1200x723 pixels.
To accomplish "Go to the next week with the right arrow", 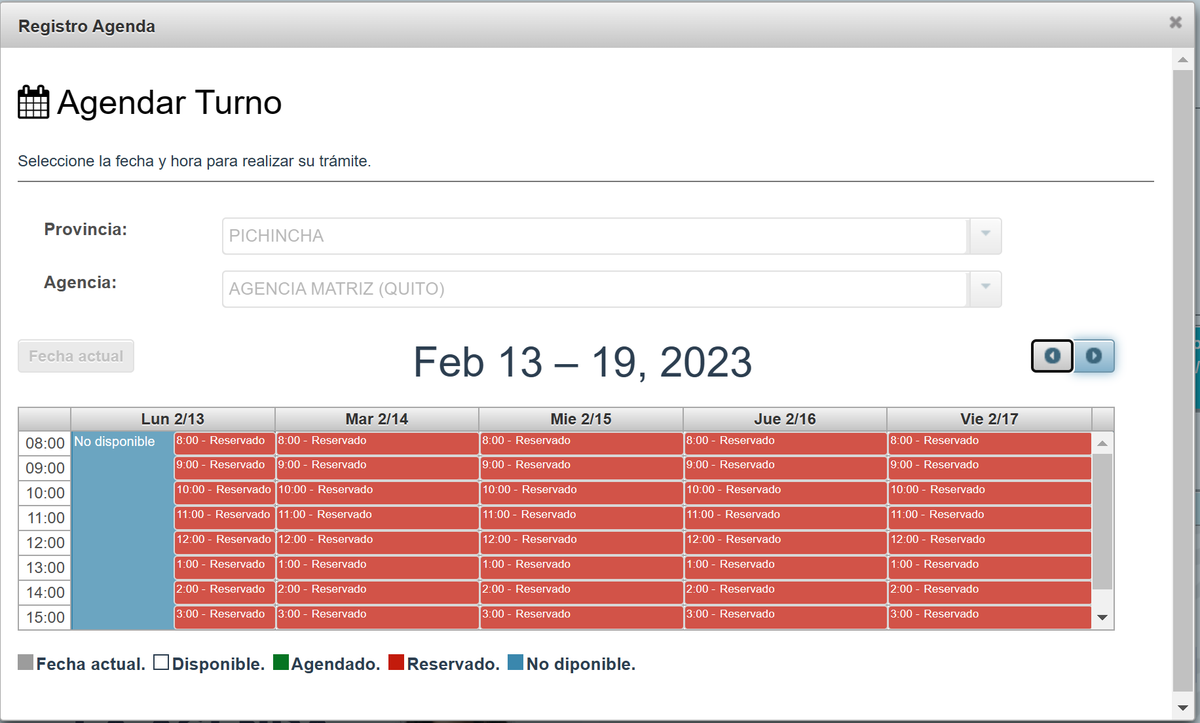I will 1094,356.
